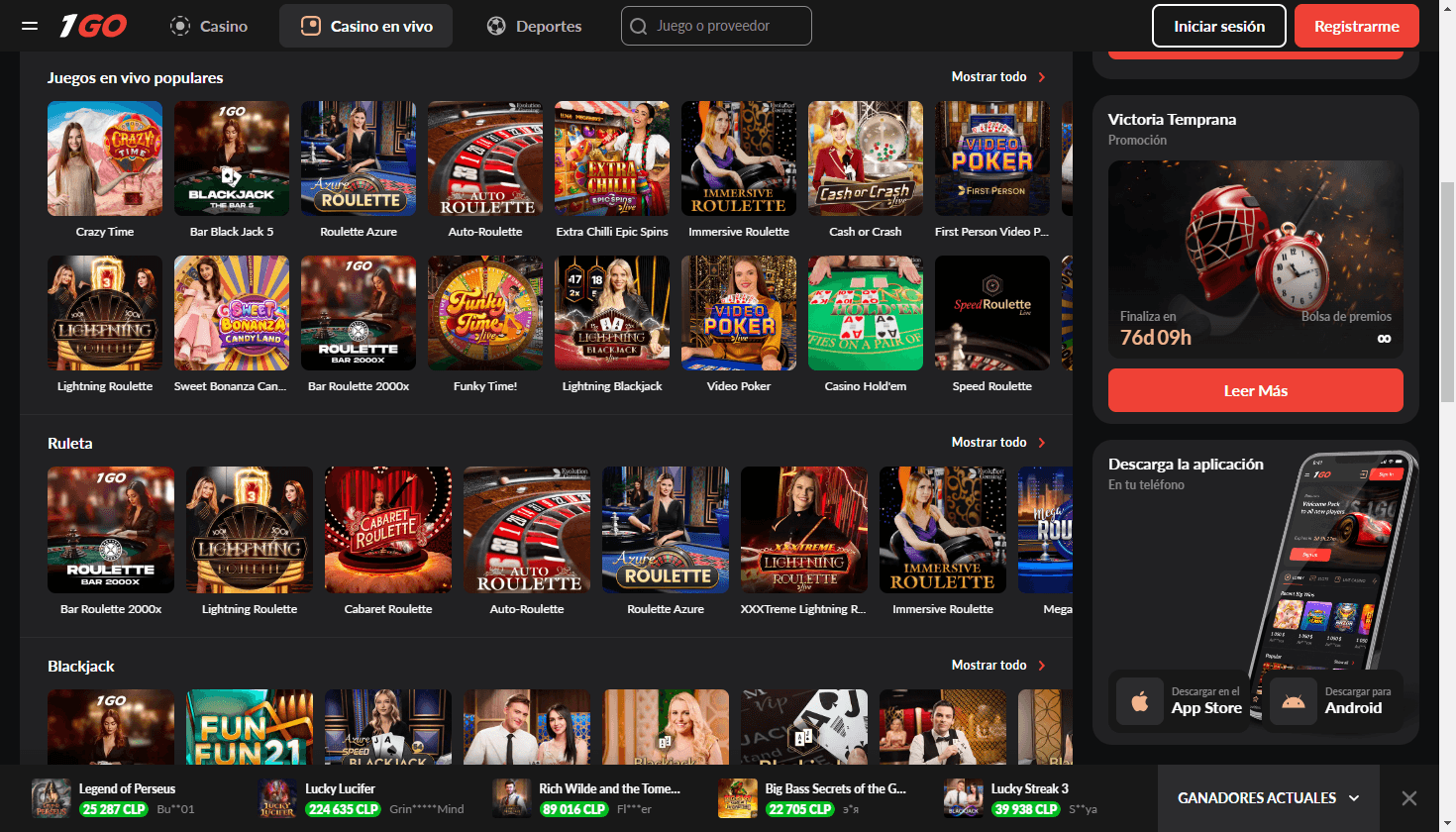This screenshot has width=1456, height=832.
Task: Click the 1GO logo
Action: pos(93,26)
